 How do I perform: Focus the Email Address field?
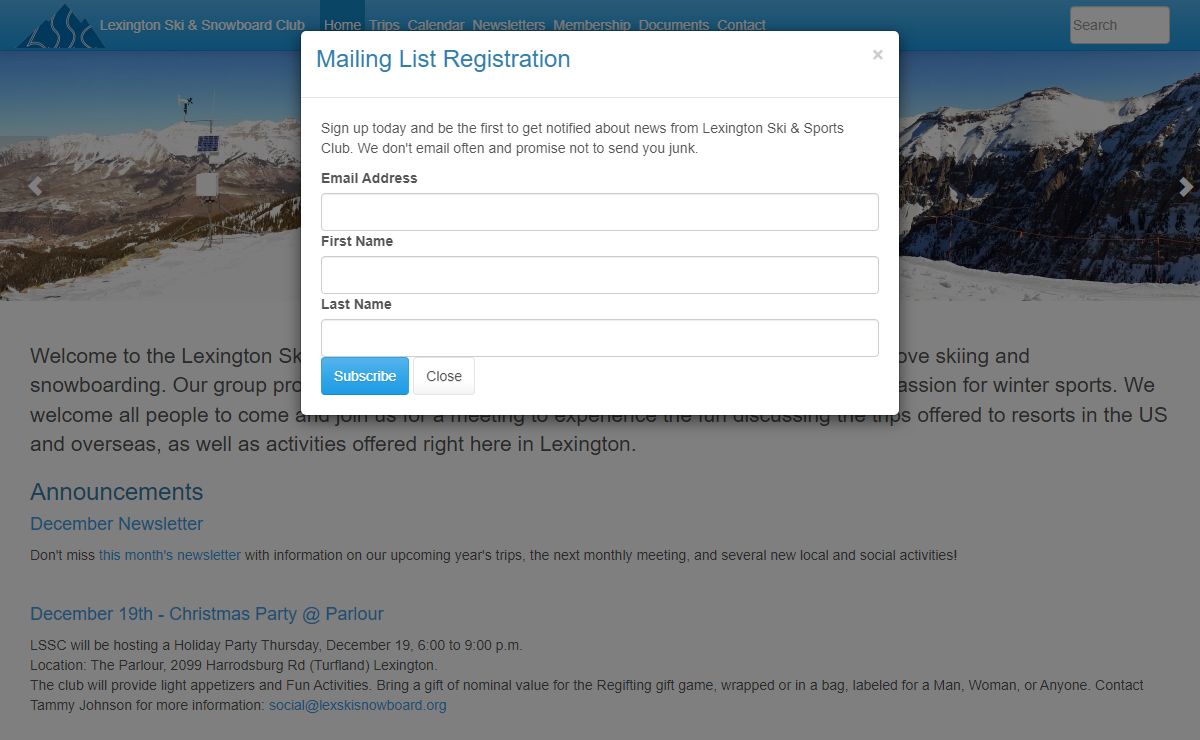coord(599,212)
